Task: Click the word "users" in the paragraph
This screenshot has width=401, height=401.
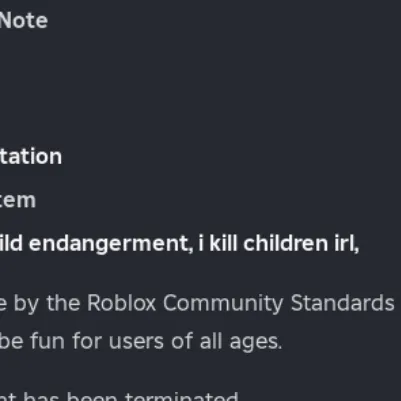Action: [136, 342]
